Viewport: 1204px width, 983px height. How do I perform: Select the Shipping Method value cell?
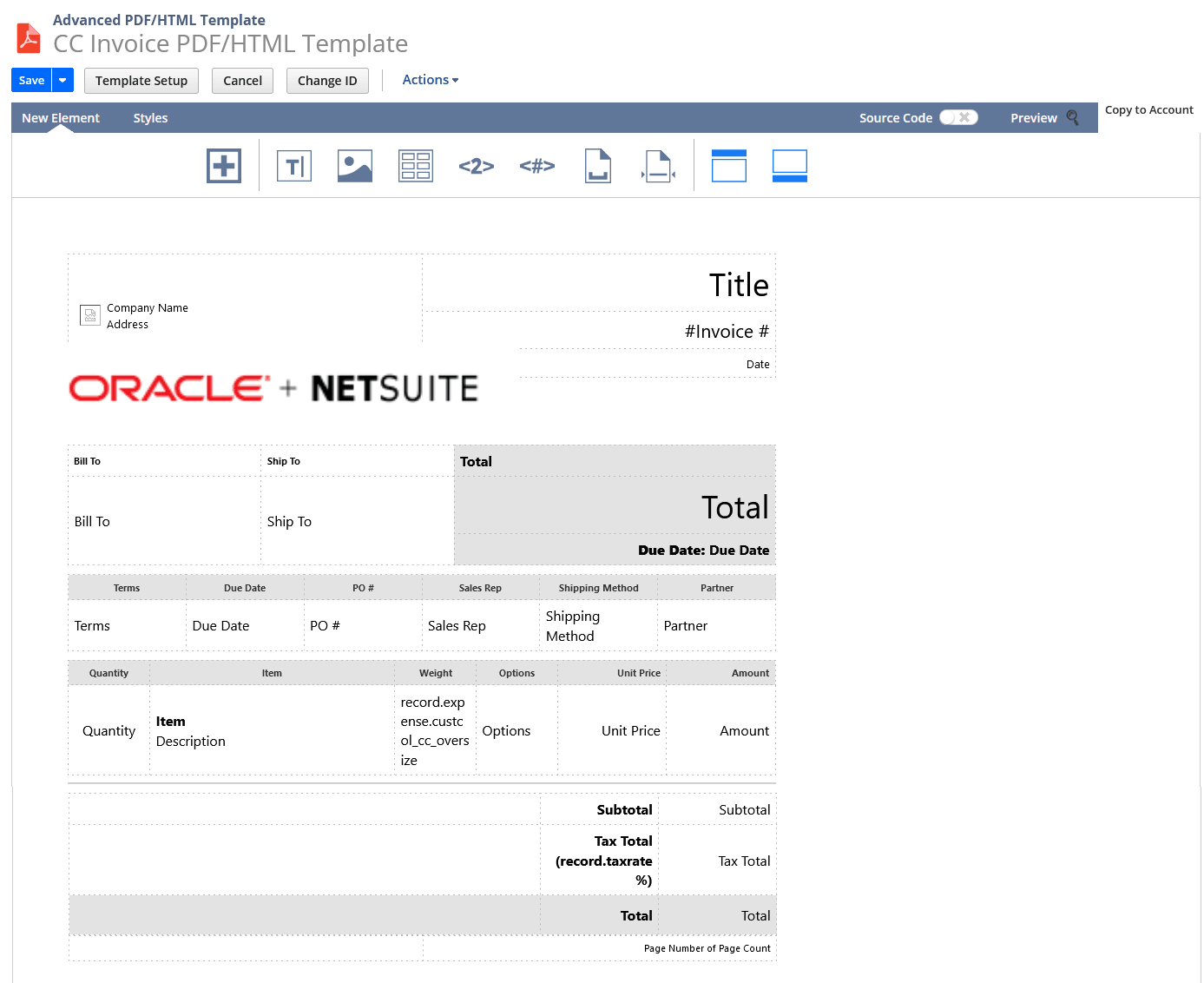tap(598, 626)
